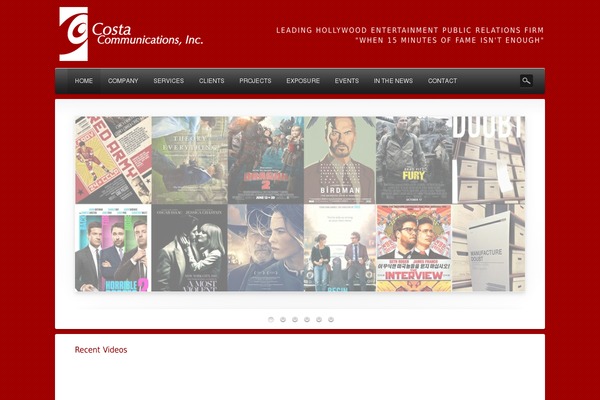Go to the Home menu item
Screen dimensions: 600x400
[83, 81]
